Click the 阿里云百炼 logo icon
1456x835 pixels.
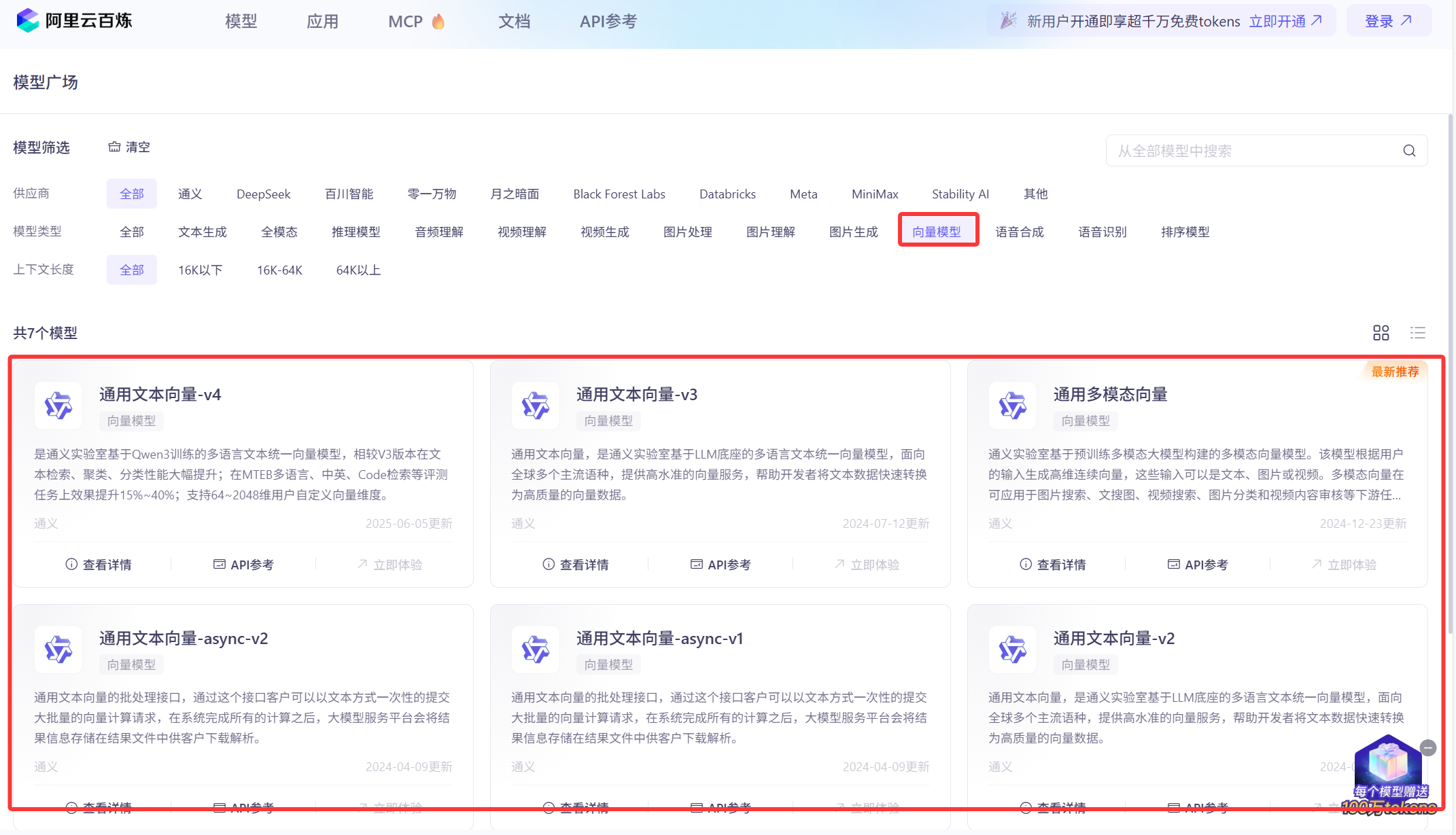click(28, 20)
